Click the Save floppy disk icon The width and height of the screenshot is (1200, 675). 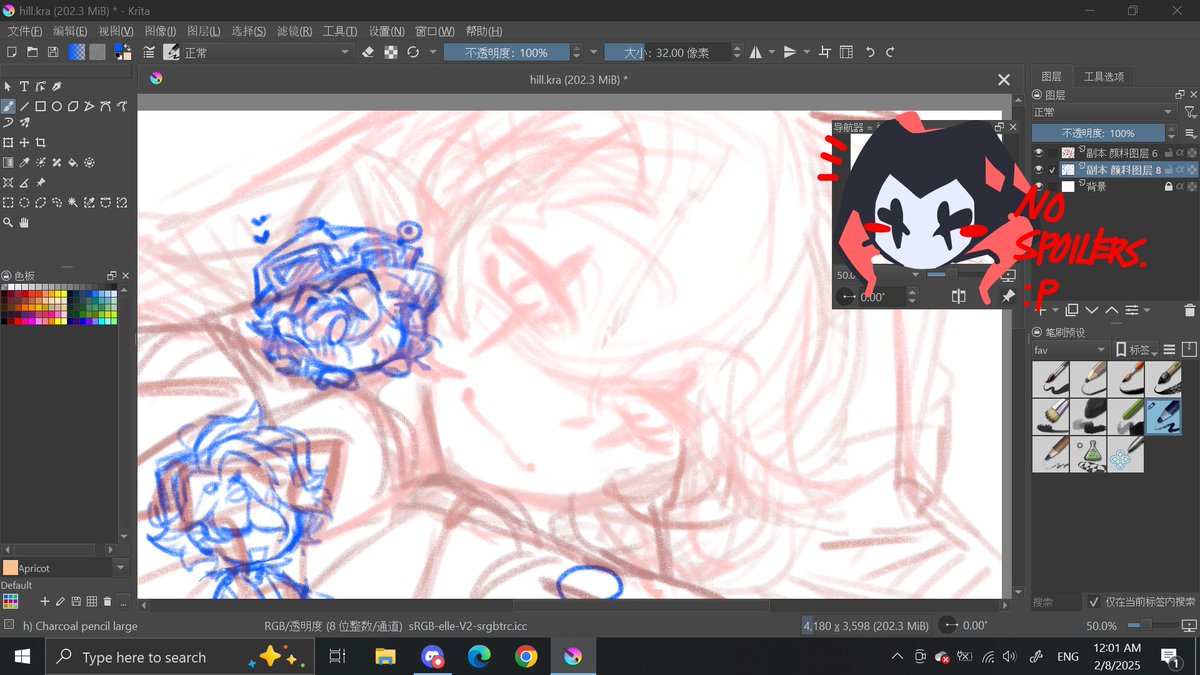(52, 52)
